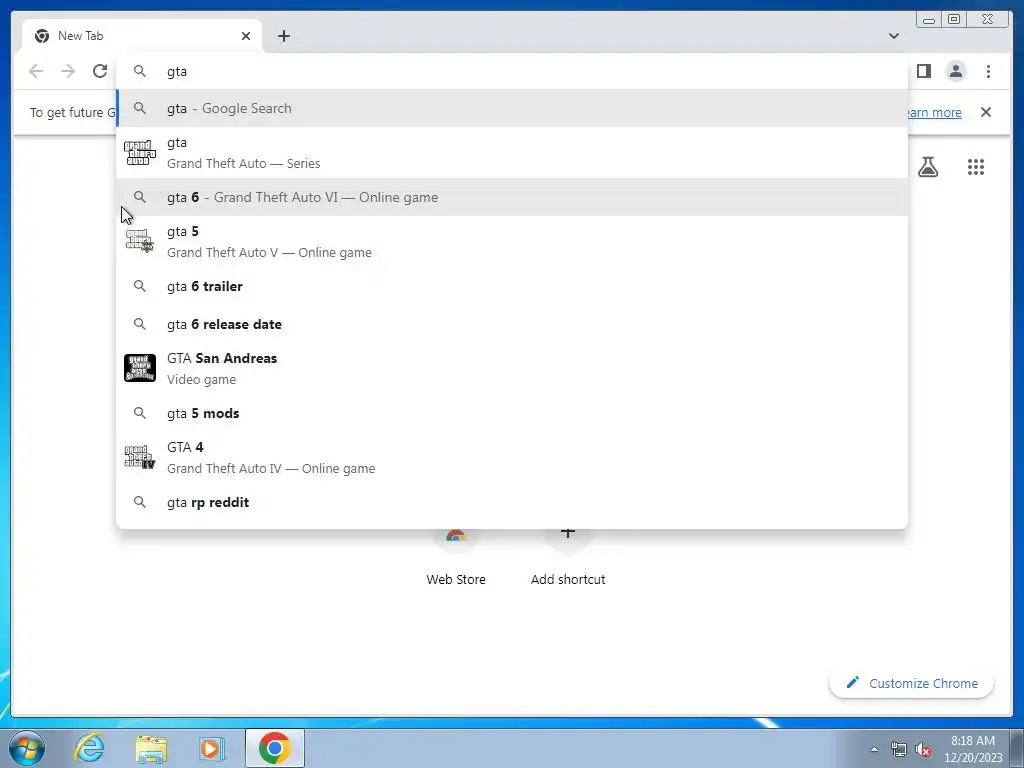1024x768 pixels.
Task: Select the New Tab tab
Action: [142, 36]
